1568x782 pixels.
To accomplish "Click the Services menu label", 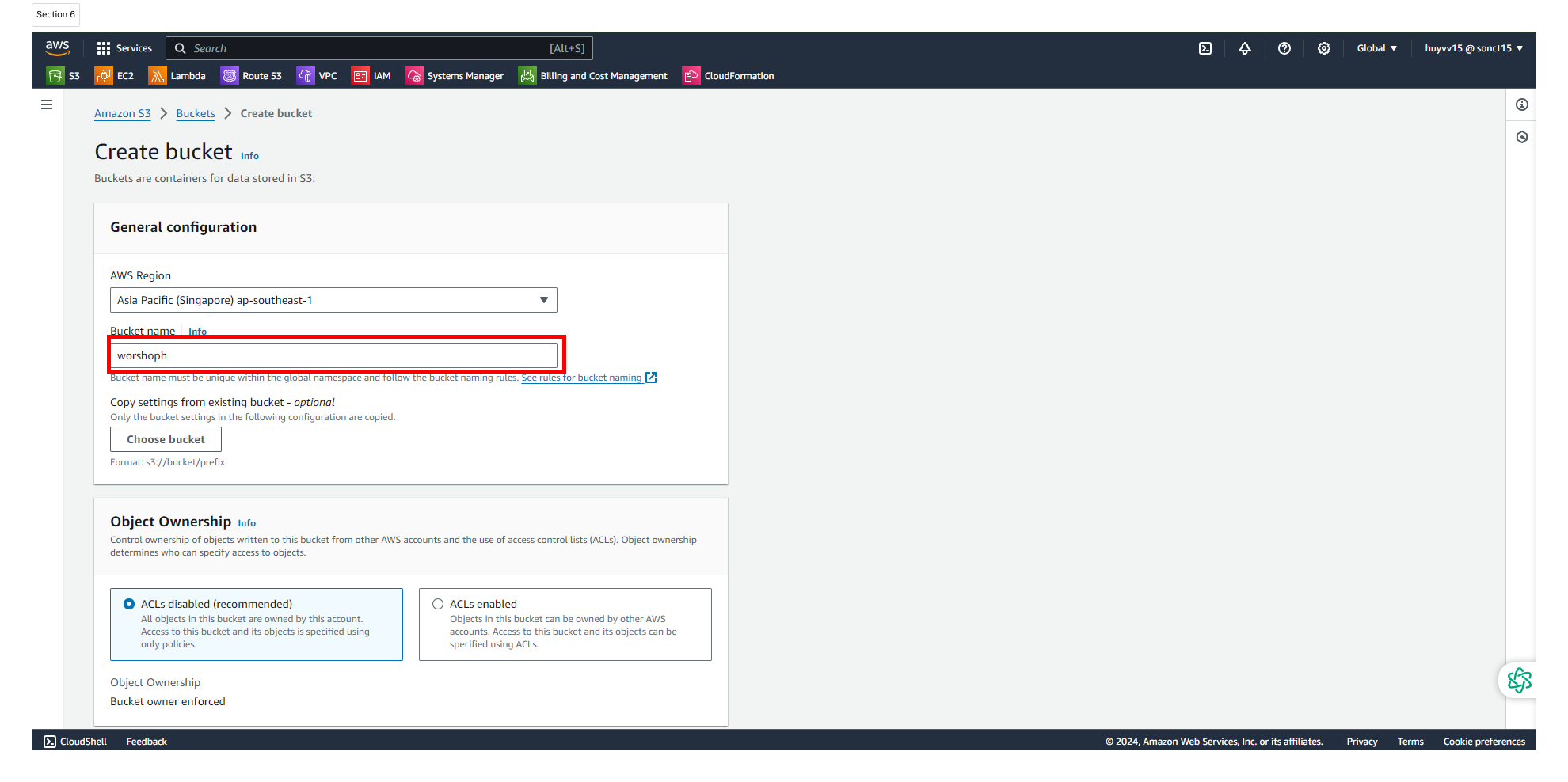I will click(x=134, y=48).
